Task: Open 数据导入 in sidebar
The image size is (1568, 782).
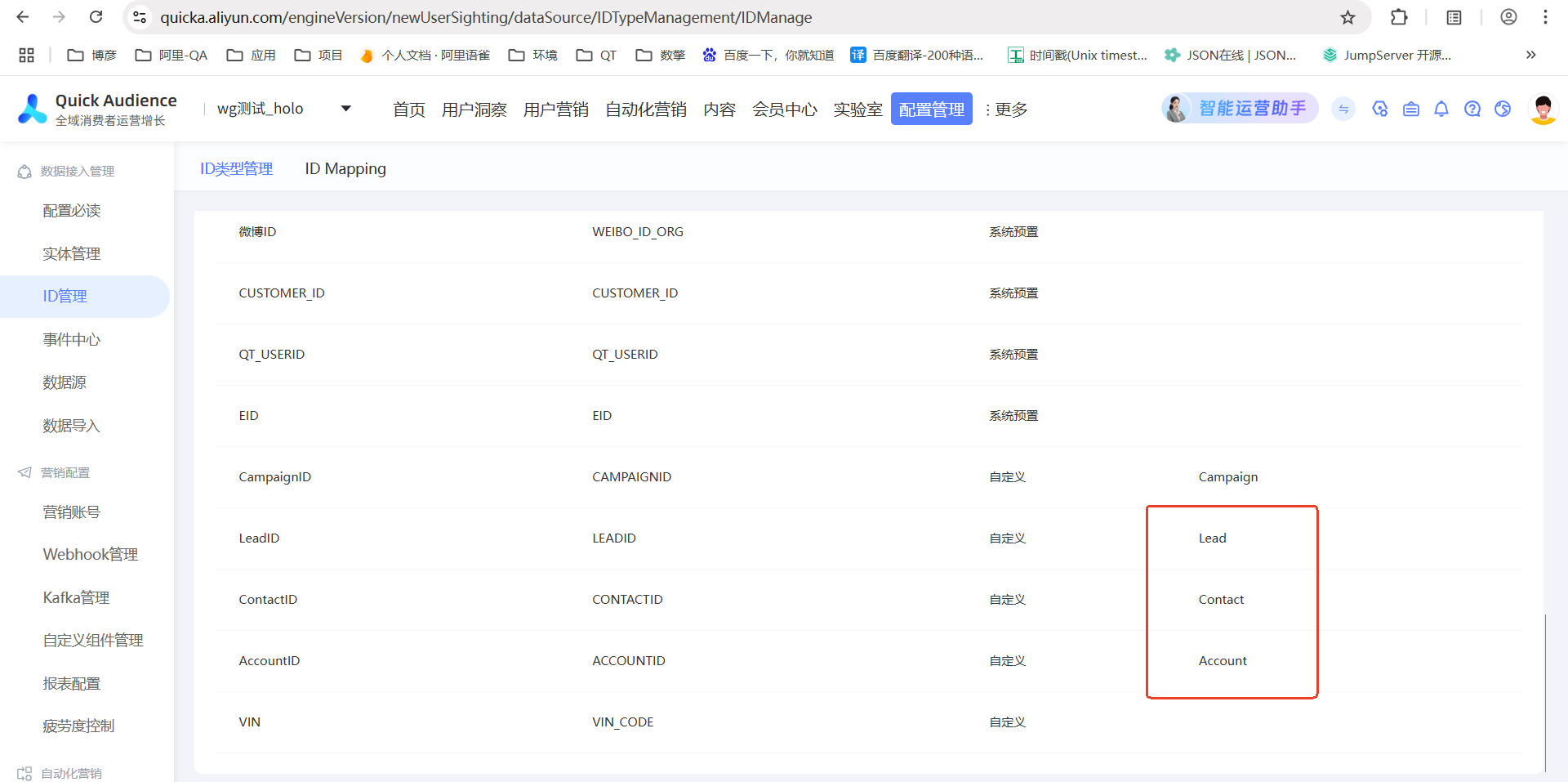Action: 72,426
